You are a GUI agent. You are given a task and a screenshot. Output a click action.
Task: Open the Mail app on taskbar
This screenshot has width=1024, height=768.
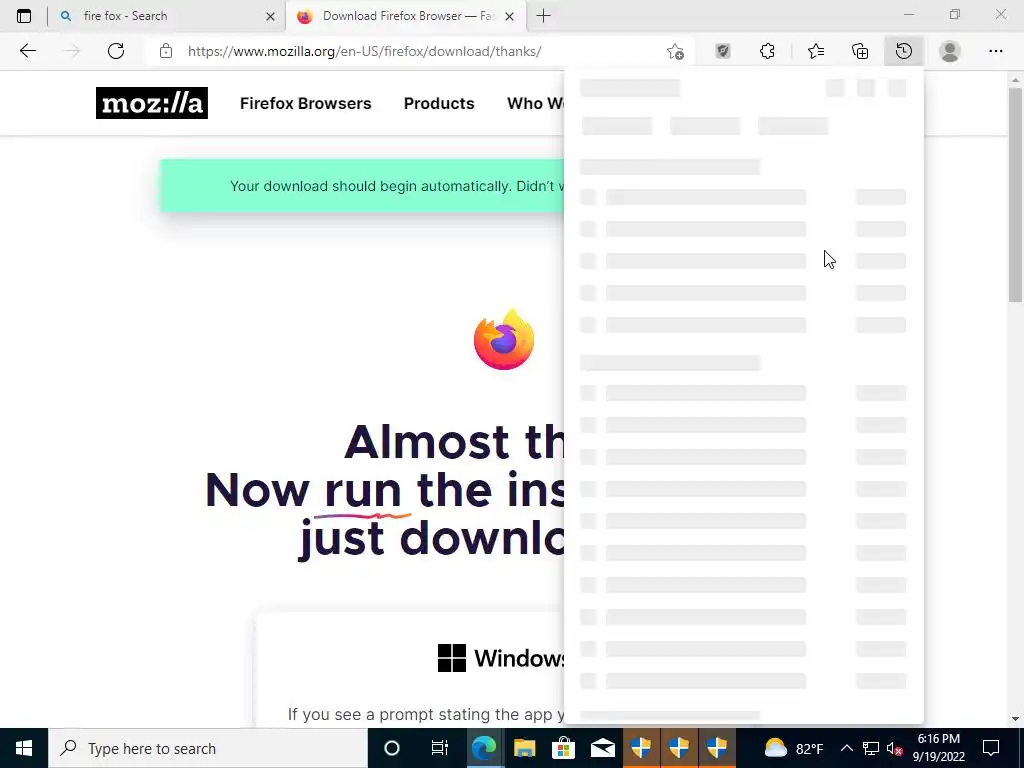click(x=603, y=748)
